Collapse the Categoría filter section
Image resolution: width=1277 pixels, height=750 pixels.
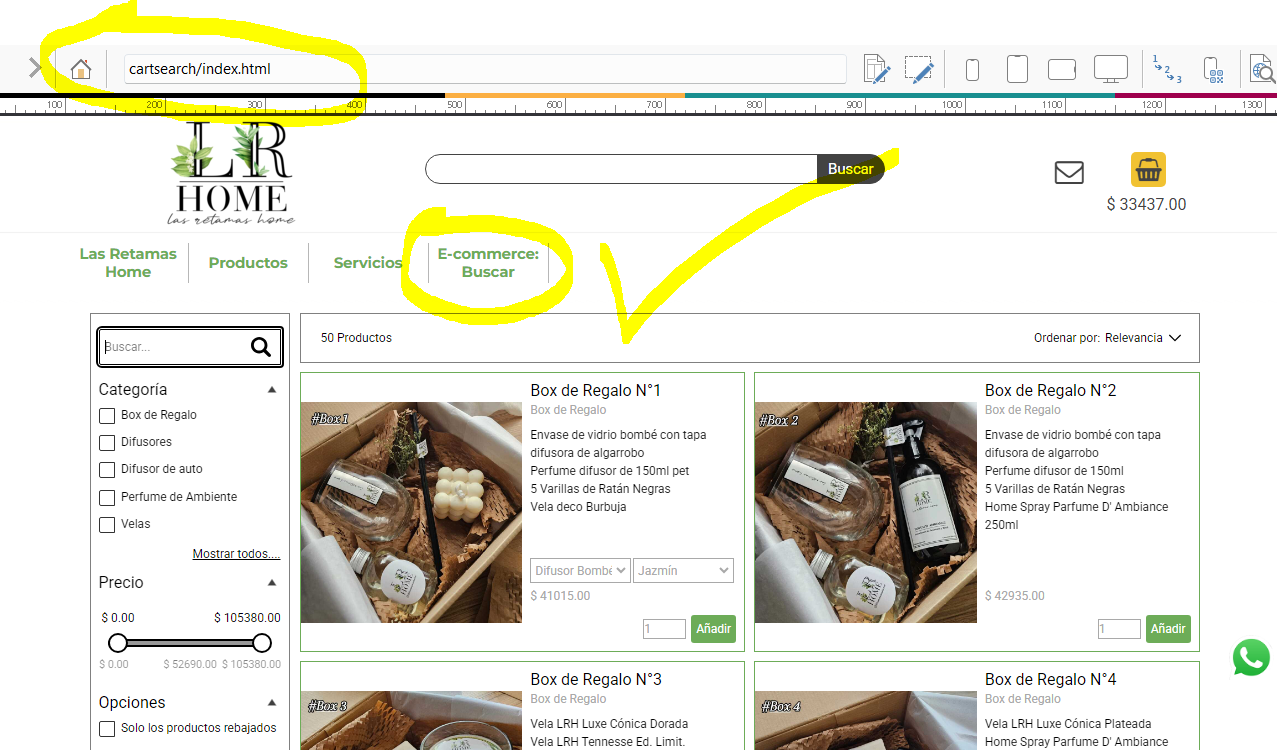tap(272, 390)
